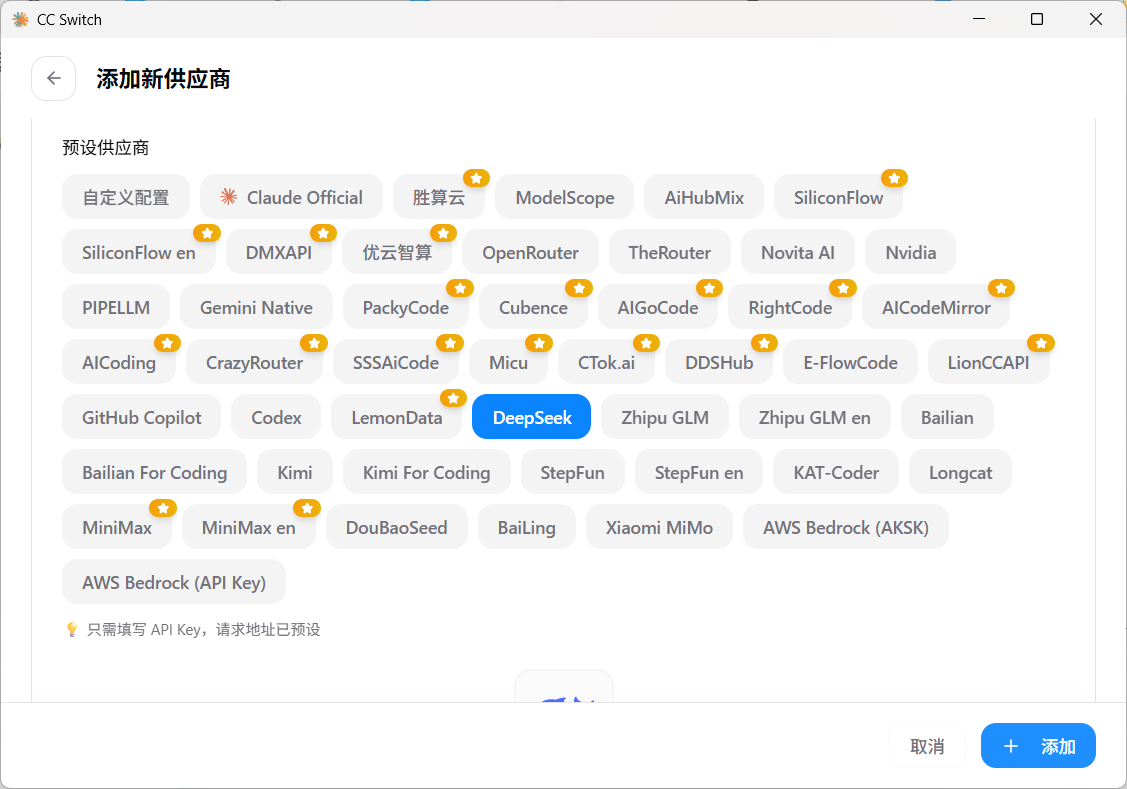The width and height of the screenshot is (1127, 789).
Task: Choose the CrazyRouter provider
Action: (x=254, y=362)
